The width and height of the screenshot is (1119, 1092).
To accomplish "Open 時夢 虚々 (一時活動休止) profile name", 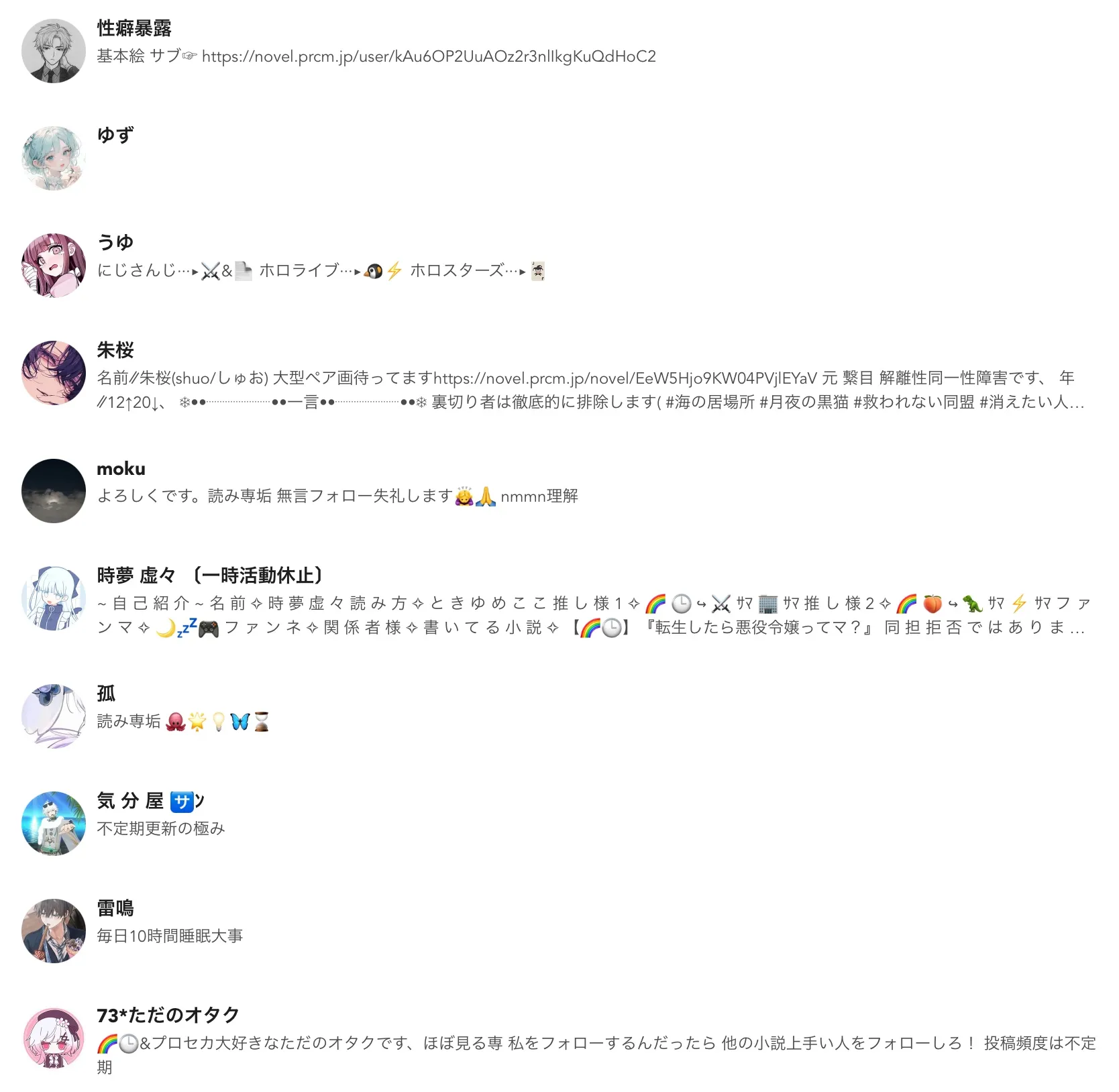I will point(211,576).
